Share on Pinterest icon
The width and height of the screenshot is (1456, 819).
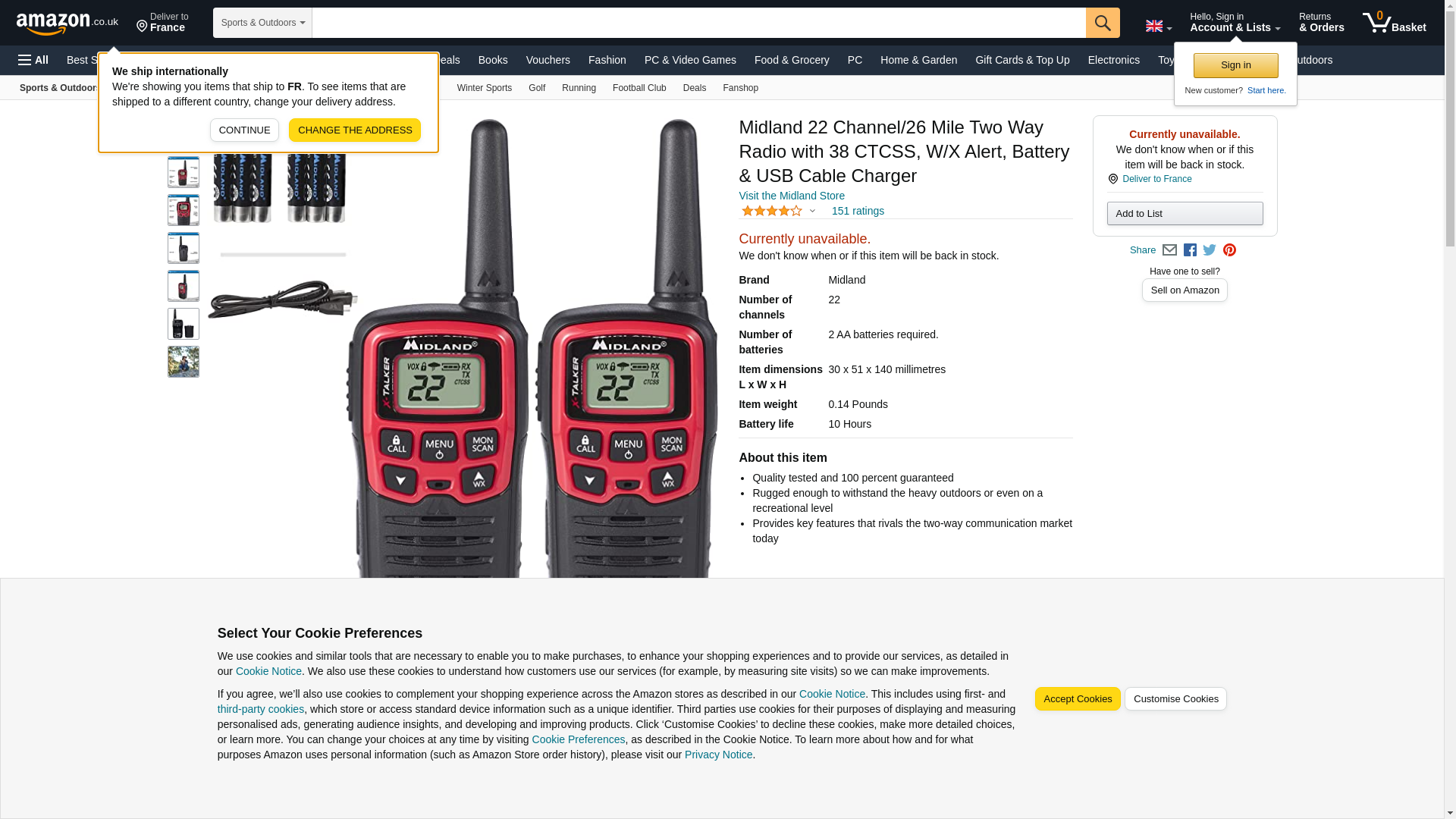point(1229,250)
